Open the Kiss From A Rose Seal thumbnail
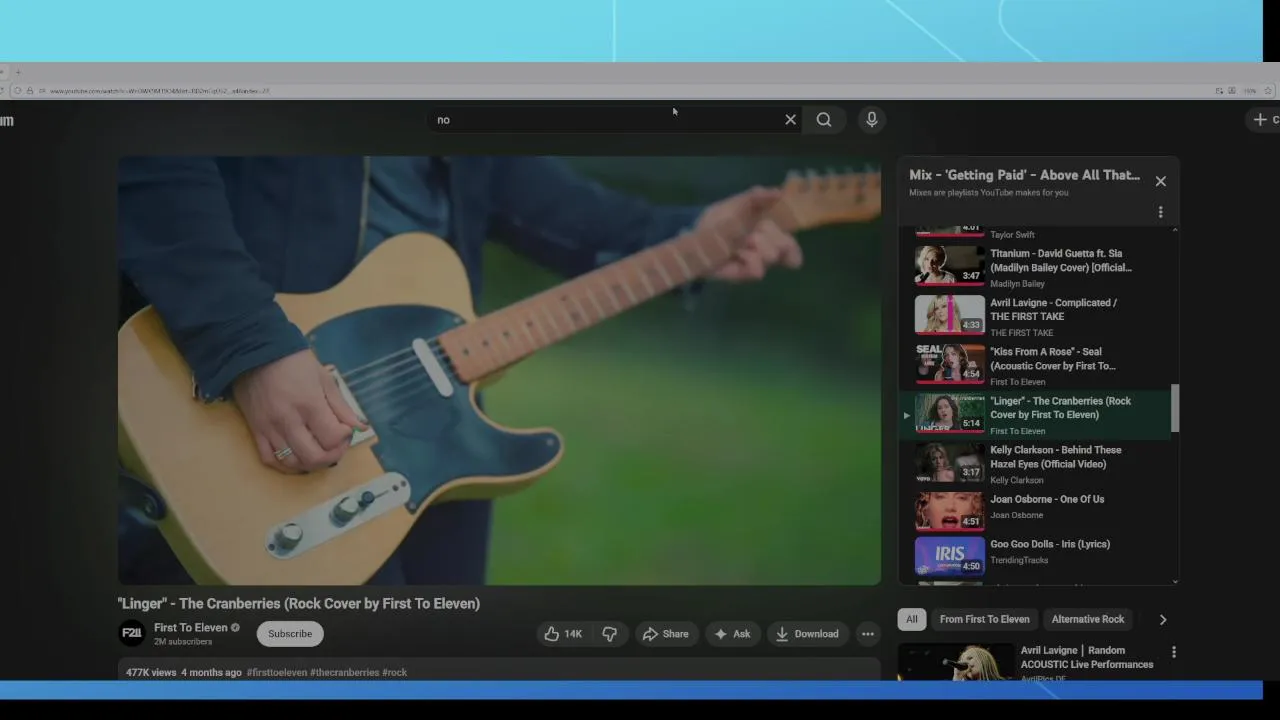The height and width of the screenshot is (720, 1280). (x=950, y=363)
